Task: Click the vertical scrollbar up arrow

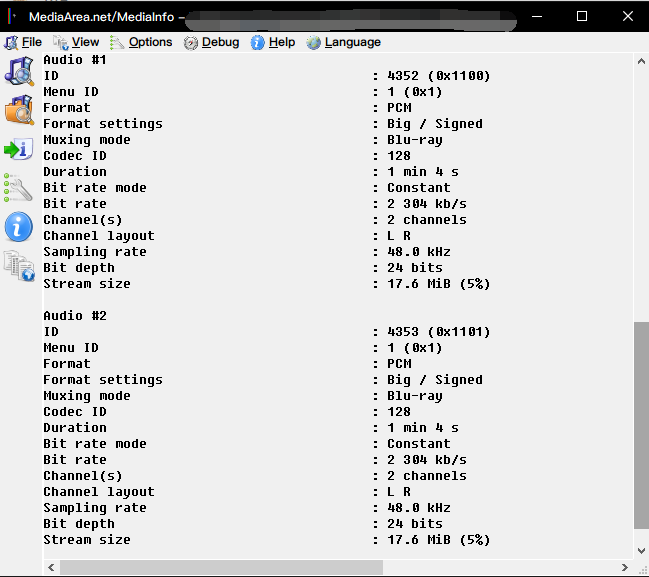Action: click(641, 62)
